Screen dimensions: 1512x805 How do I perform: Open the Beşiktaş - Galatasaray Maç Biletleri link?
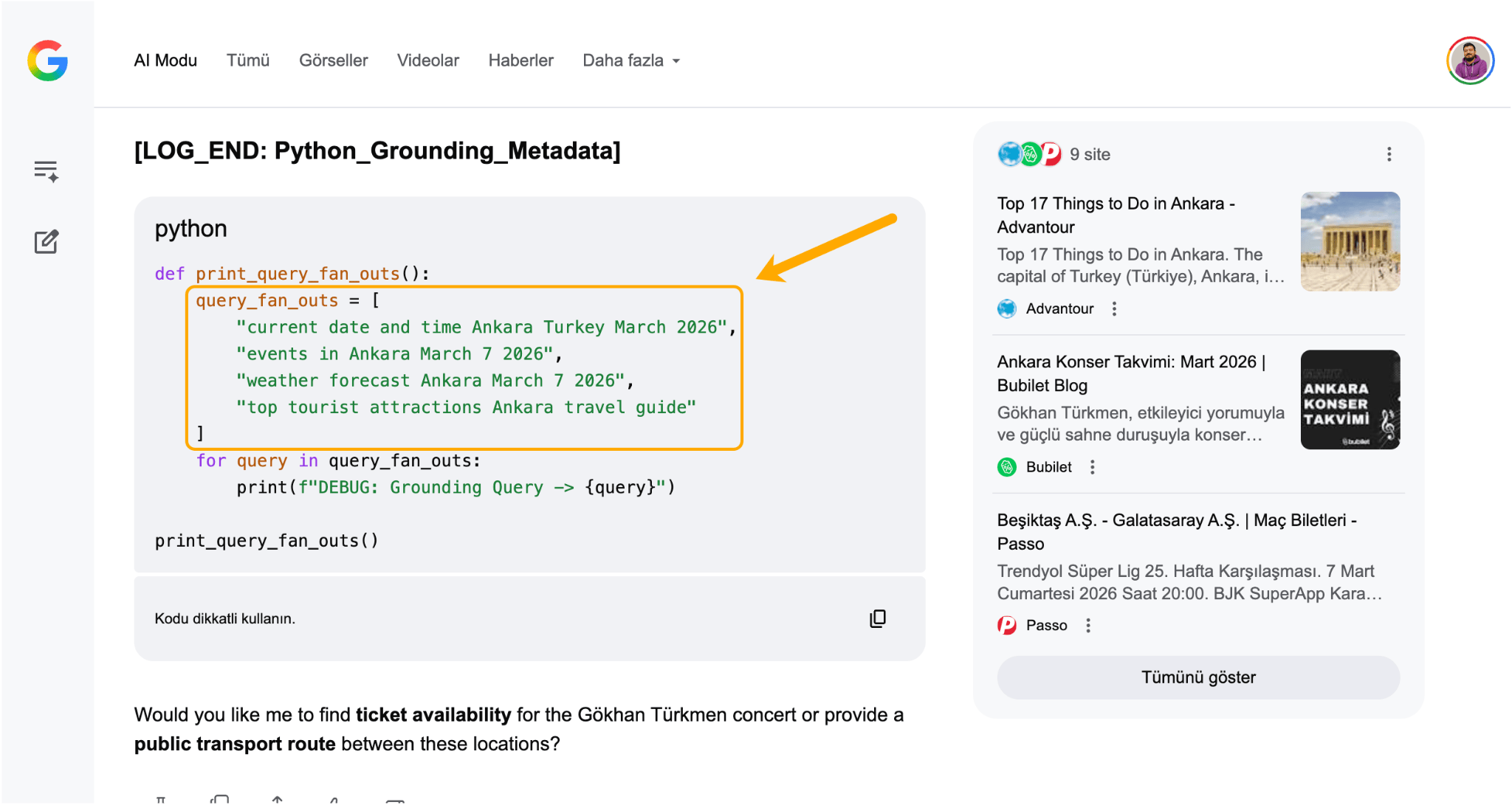coord(1177,532)
